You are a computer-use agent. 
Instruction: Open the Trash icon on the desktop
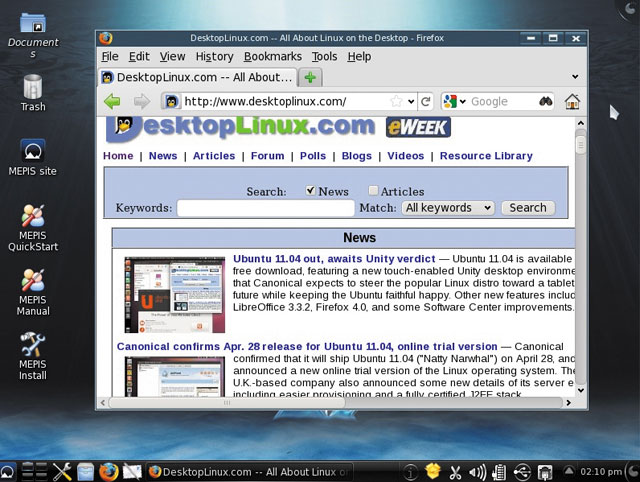[32, 92]
